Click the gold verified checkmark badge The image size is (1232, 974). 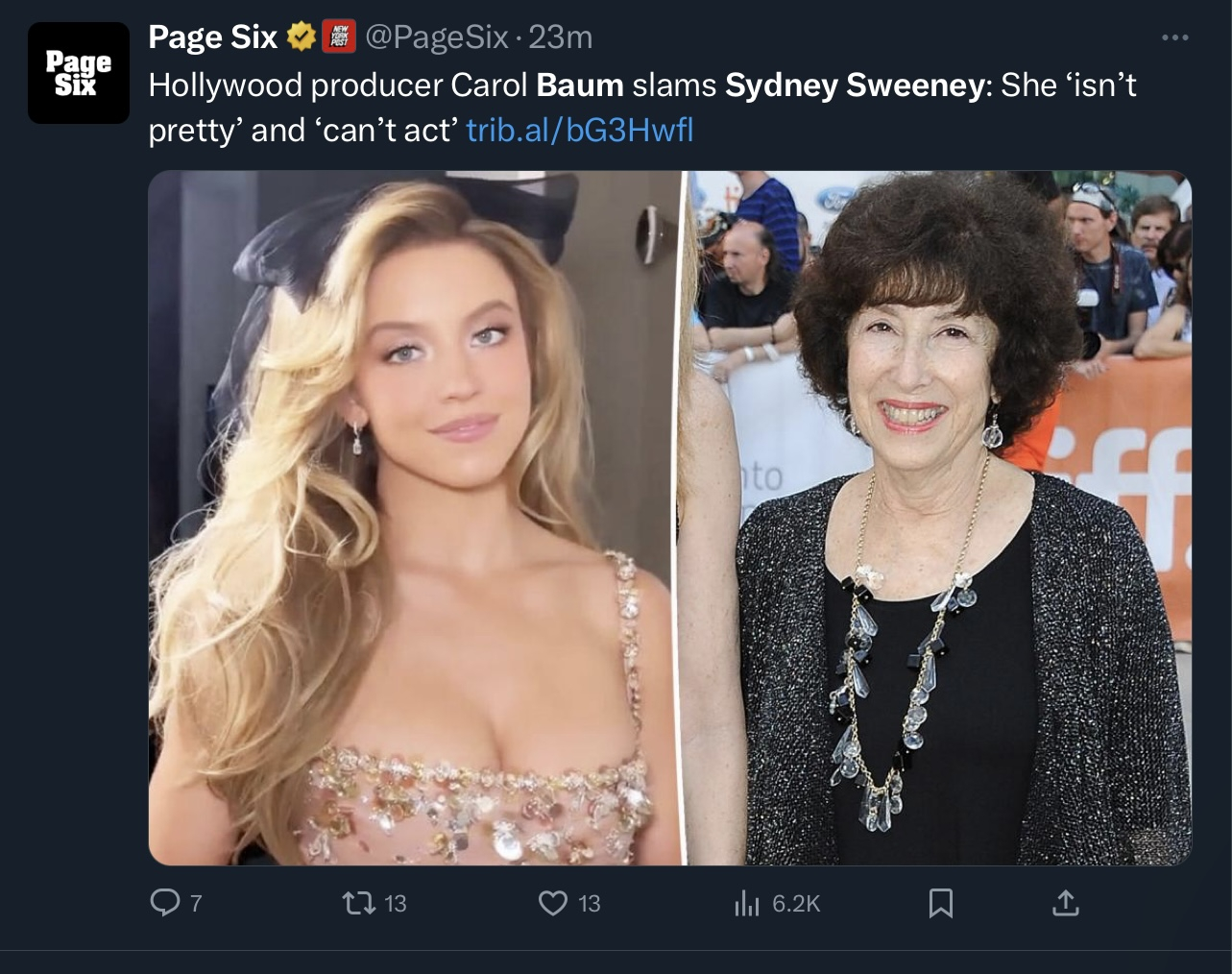click(x=301, y=37)
